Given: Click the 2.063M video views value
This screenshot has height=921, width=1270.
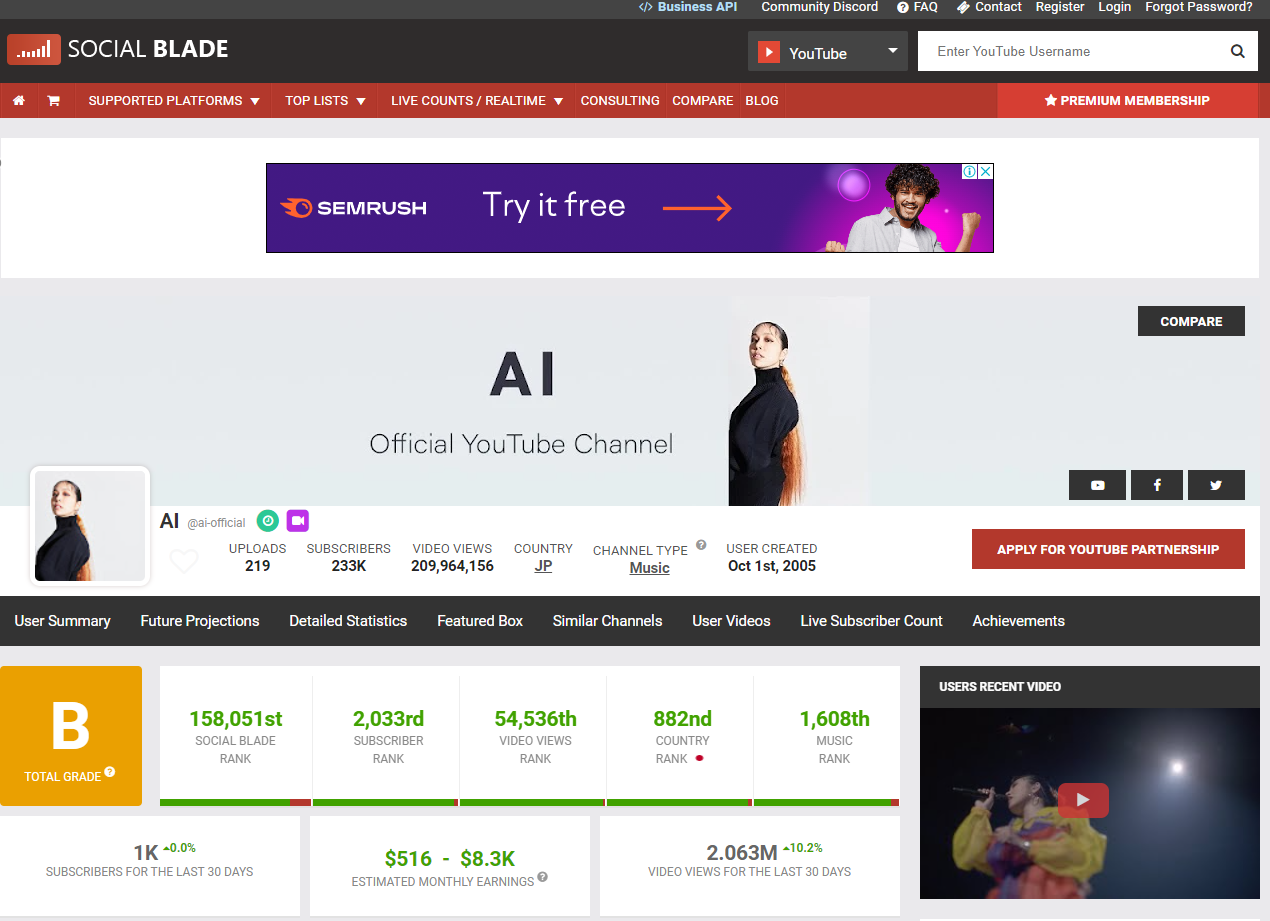Looking at the screenshot, I should pyautogui.click(x=742, y=853).
